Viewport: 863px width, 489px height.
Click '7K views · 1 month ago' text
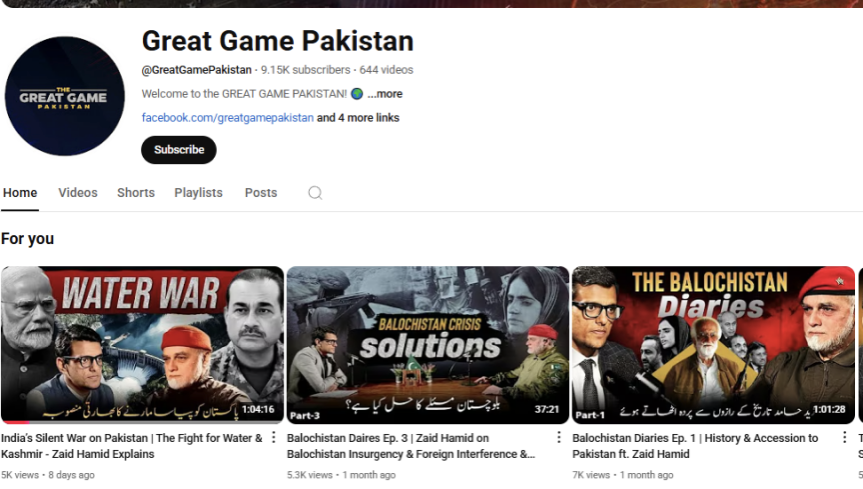click(x=622, y=475)
